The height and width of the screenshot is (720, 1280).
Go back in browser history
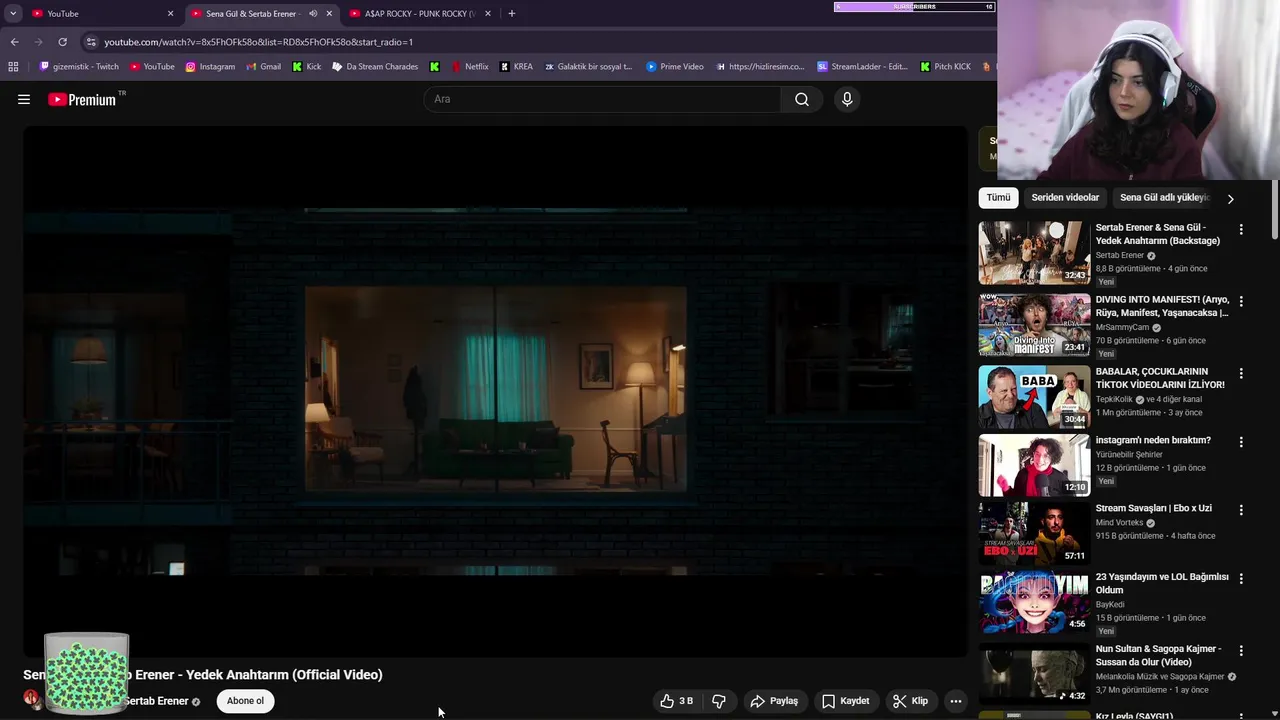tap(14, 42)
